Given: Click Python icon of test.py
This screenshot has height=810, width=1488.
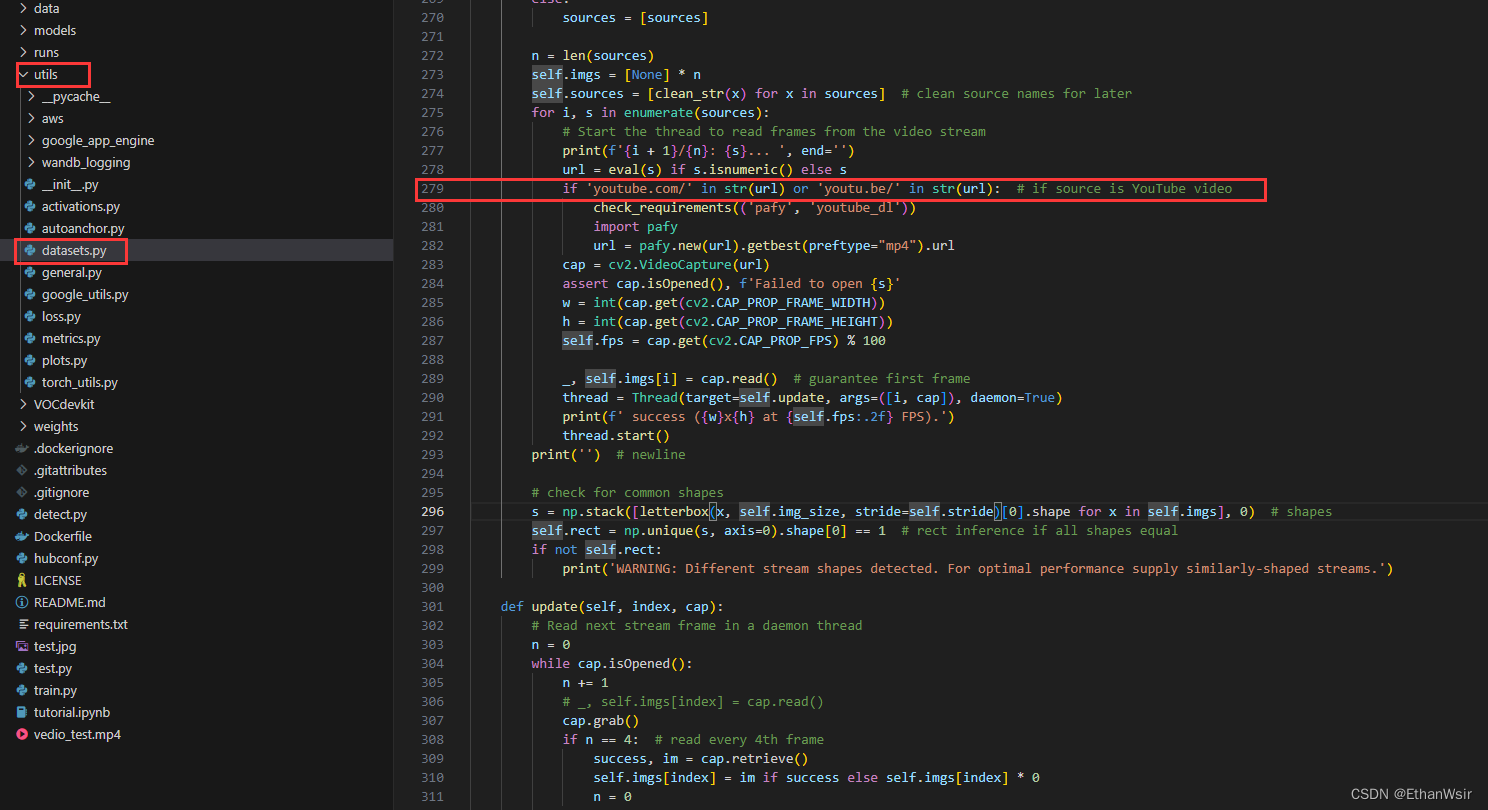Looking at the screenshot, I should click(x=22, y=668).
